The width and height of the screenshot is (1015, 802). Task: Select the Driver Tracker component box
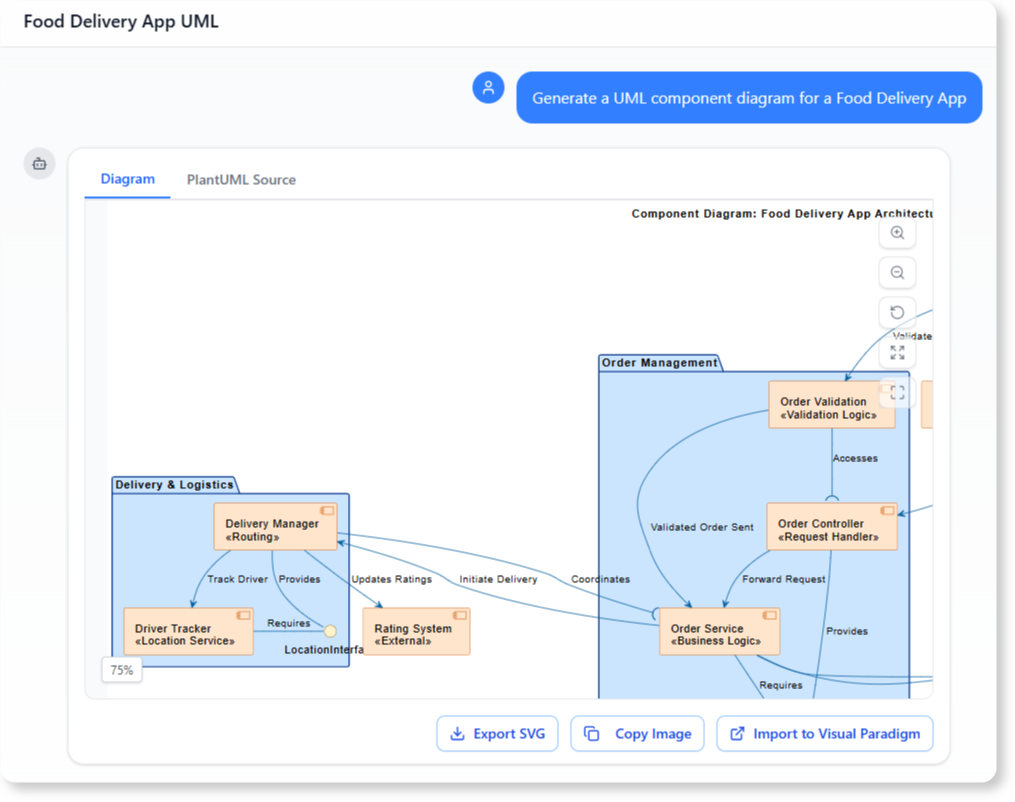[x=188, y=631]
